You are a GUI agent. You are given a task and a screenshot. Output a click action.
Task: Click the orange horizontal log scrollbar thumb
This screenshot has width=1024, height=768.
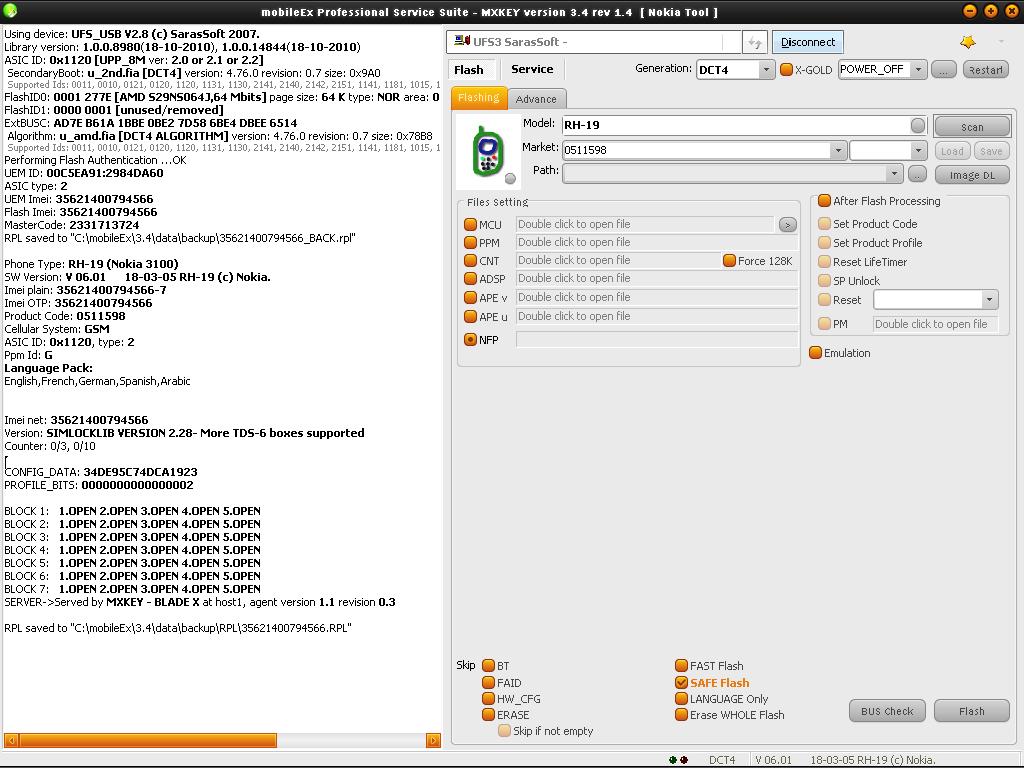tap(148, 740)
